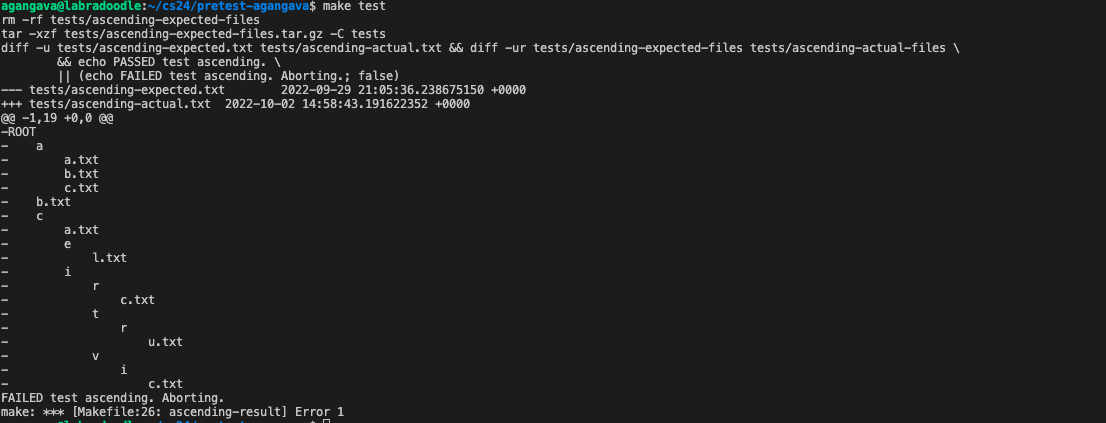The height and width of the screenshot is (423, 1106).
Task: Click the "-ROOT" diff line
Action: click(19, 132)
